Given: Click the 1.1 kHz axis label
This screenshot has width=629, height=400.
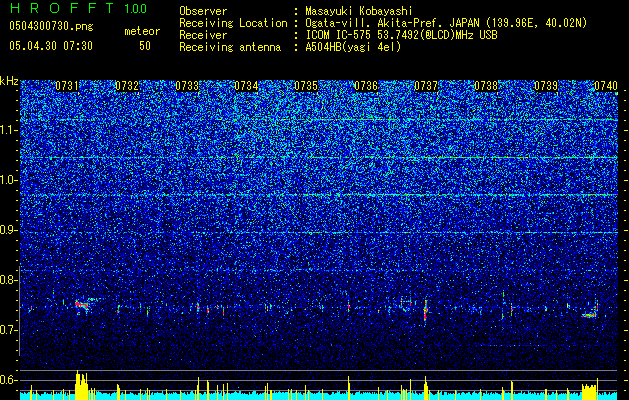Looking at the screenshot, I should coord(9,130).
